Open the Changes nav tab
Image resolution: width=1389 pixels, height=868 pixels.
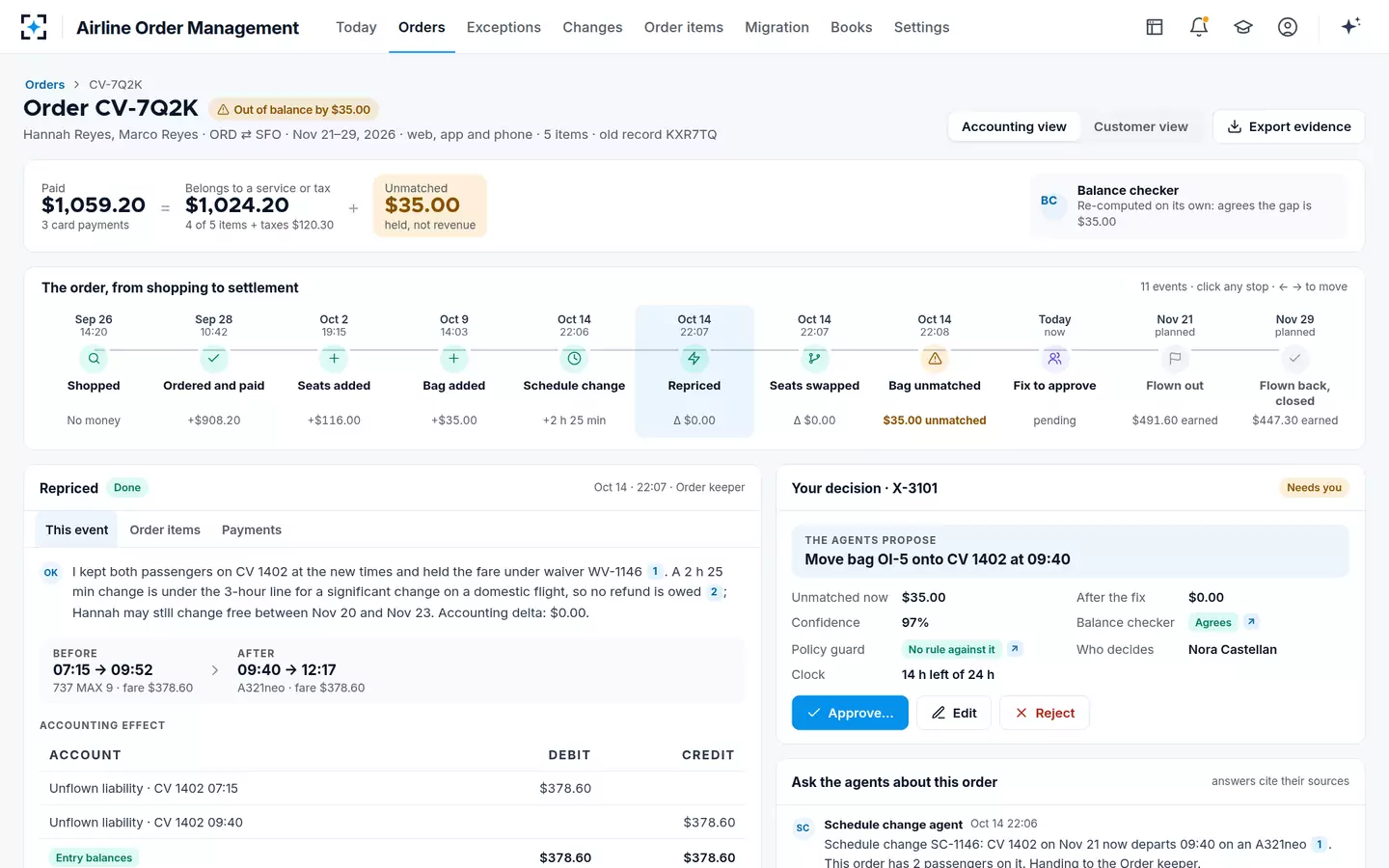(592, 27)
